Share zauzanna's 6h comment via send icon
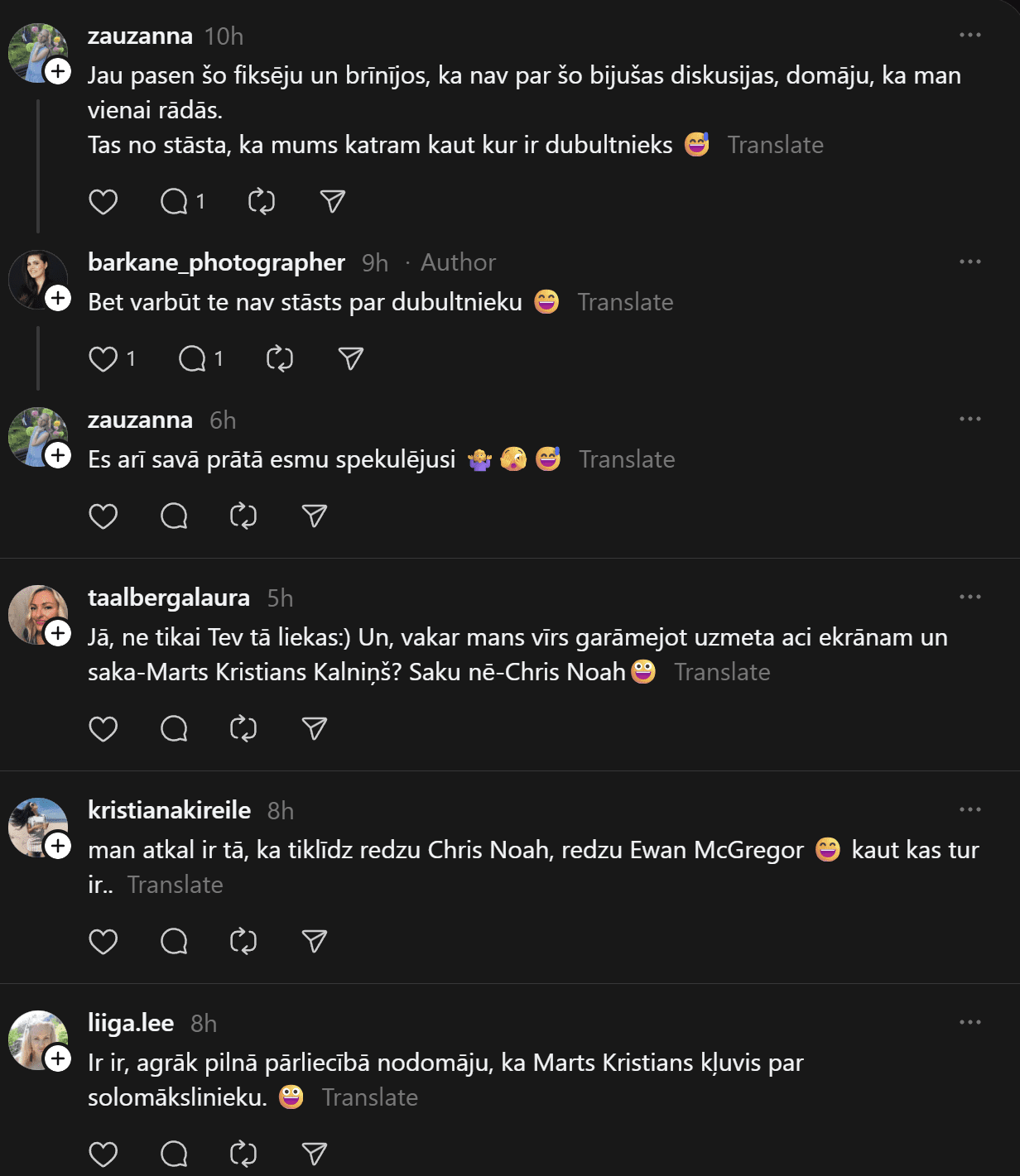 pyautogui.click(x=315, y=516)
